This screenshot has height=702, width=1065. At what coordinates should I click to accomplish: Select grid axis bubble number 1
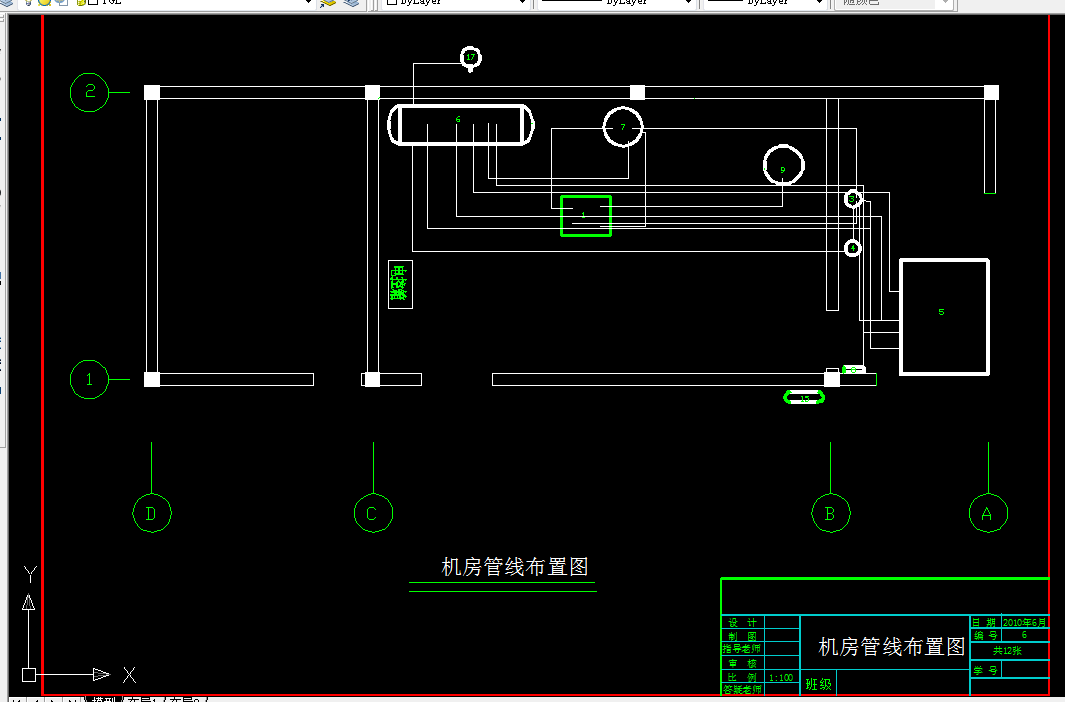[x=90, y=380]
